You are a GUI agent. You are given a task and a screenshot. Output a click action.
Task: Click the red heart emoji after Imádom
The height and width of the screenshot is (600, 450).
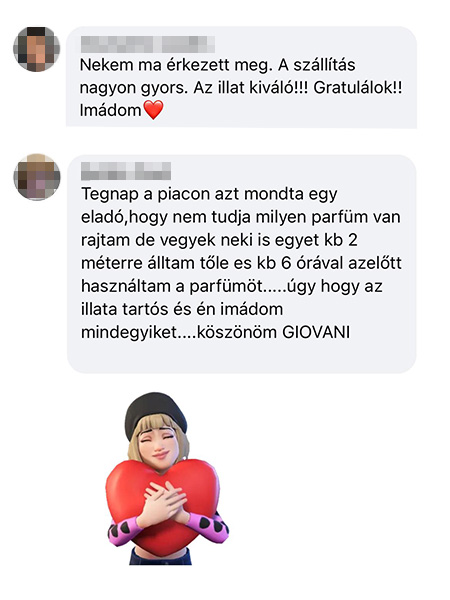(x=153, y=110)
